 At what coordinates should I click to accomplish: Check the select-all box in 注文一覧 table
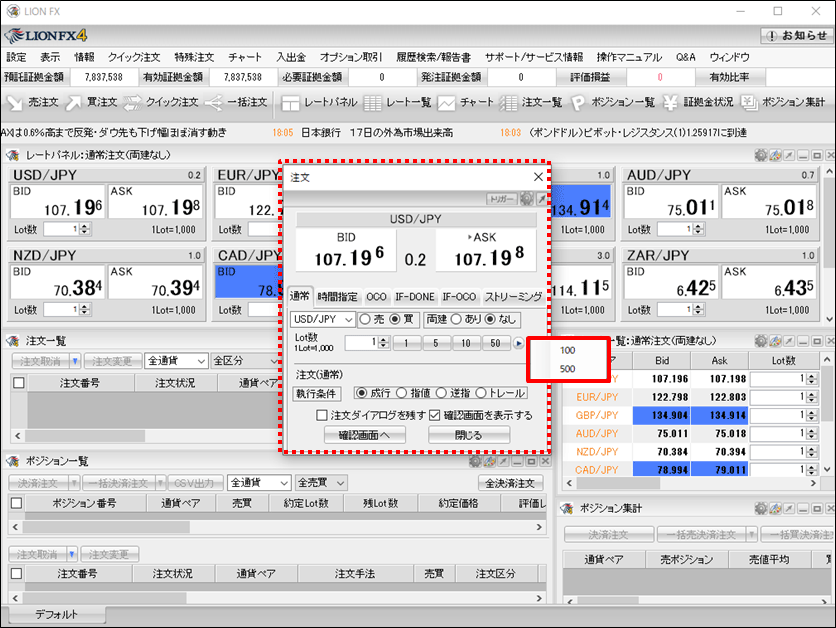coord(19,383)
